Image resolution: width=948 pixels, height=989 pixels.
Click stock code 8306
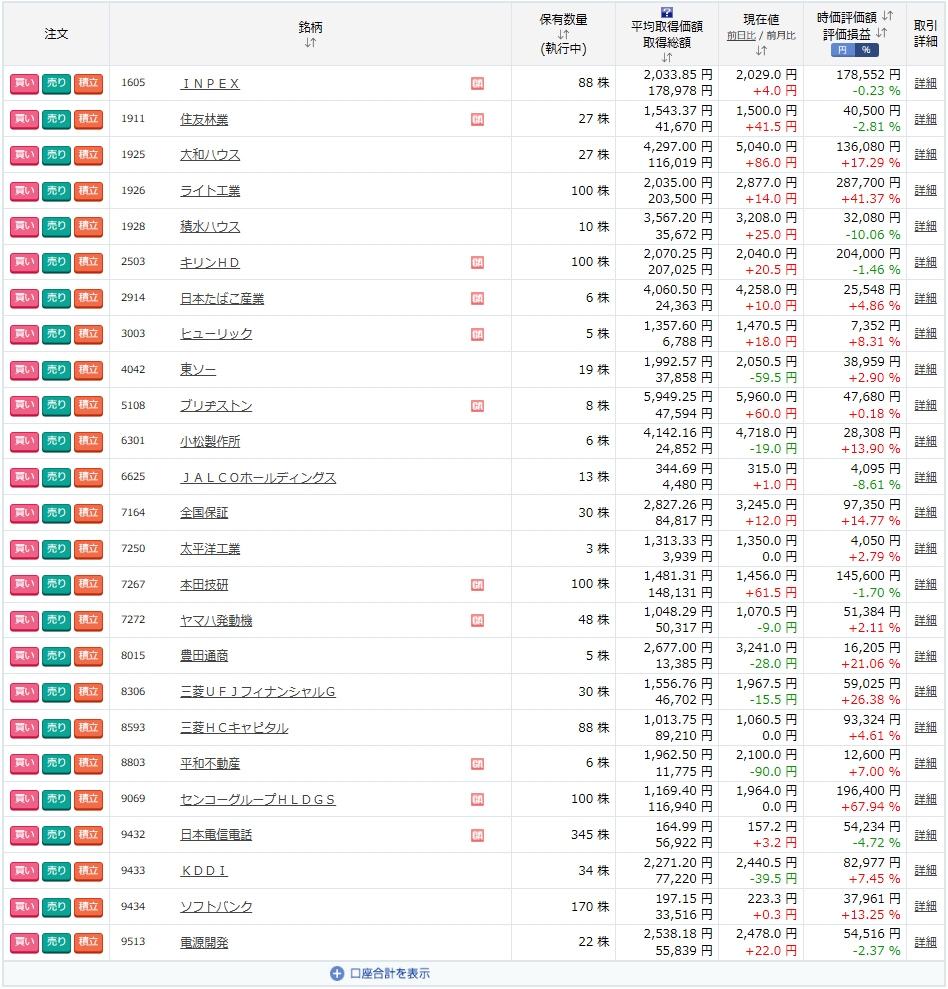pos(133,692)
